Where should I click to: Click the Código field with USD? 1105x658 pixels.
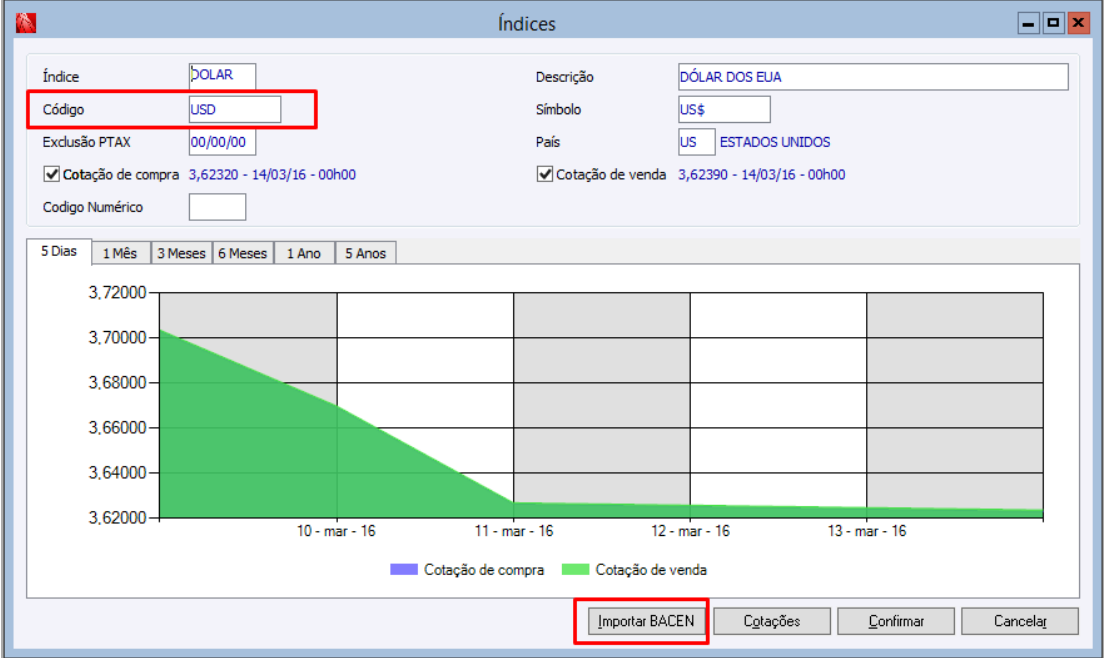pos(235,109)
